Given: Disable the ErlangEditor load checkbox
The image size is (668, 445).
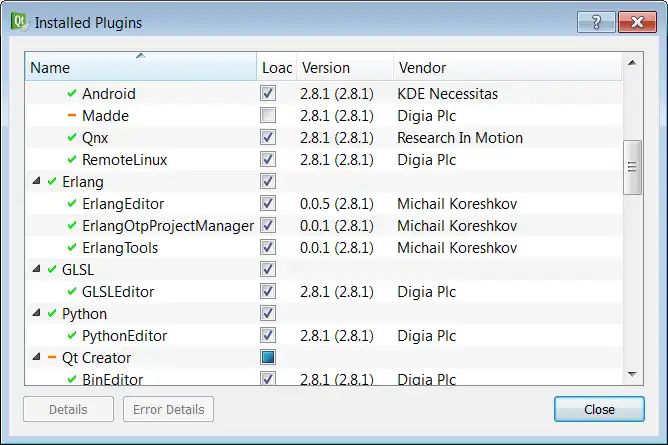Looking at the screenshot, I should [268, 204].
